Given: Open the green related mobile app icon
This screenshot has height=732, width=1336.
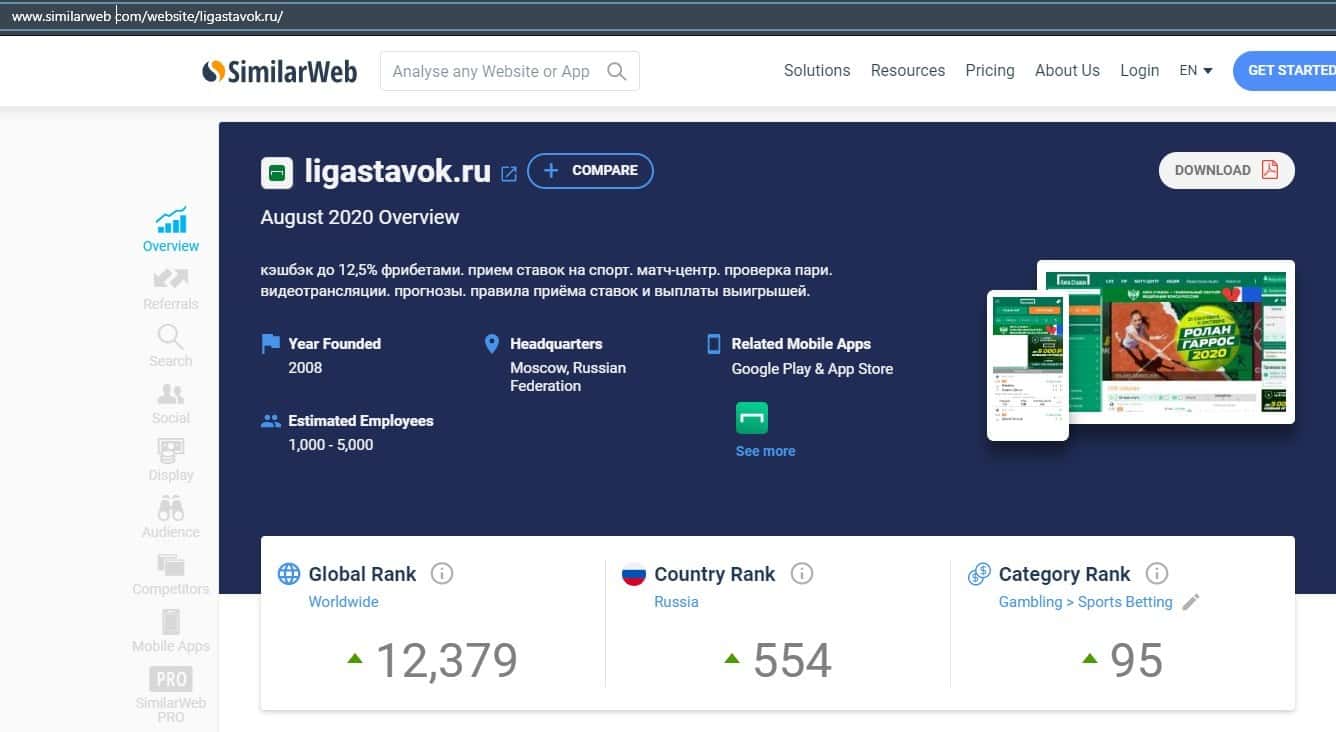Looking at the screenshot, I should (752, 418).
